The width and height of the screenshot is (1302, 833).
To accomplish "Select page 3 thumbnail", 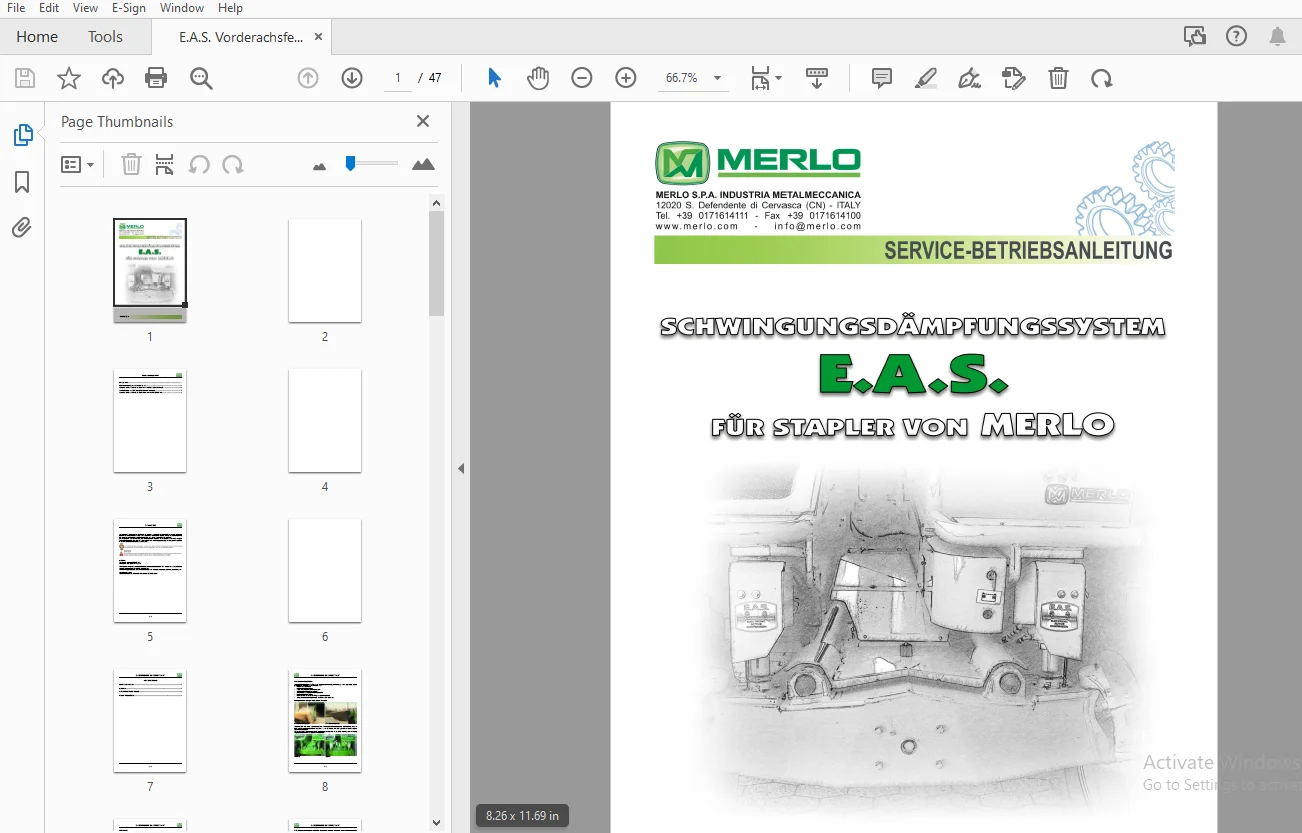I will pyautogui.click(x=150, y=420).
